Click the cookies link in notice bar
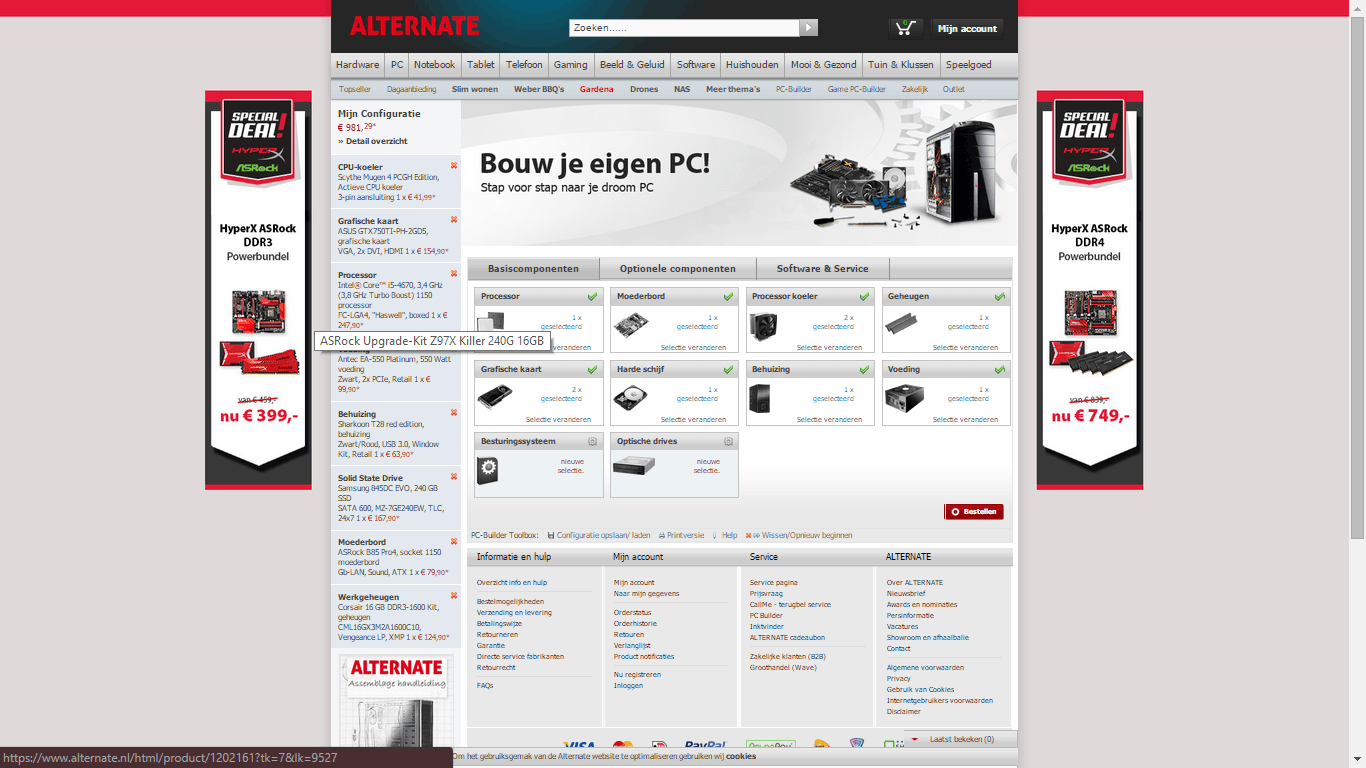Screen dimensions: 1366x768 [741, 757]
